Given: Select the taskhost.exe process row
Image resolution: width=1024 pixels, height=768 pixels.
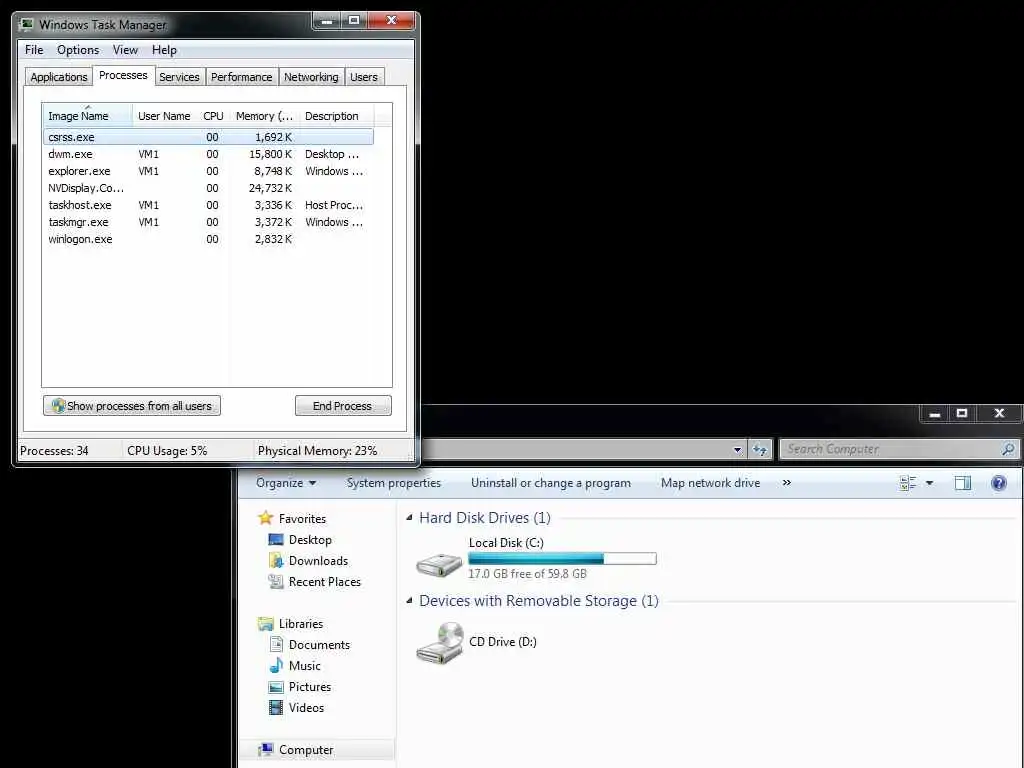Looking at the screenshot, I should (208, 205).
